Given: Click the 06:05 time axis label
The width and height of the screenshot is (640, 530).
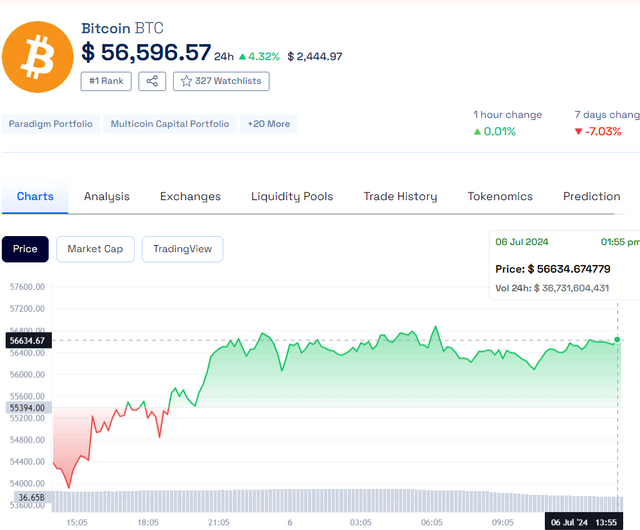Looking at the screenshot, I should pyautogui.click(x=432, y=523).
